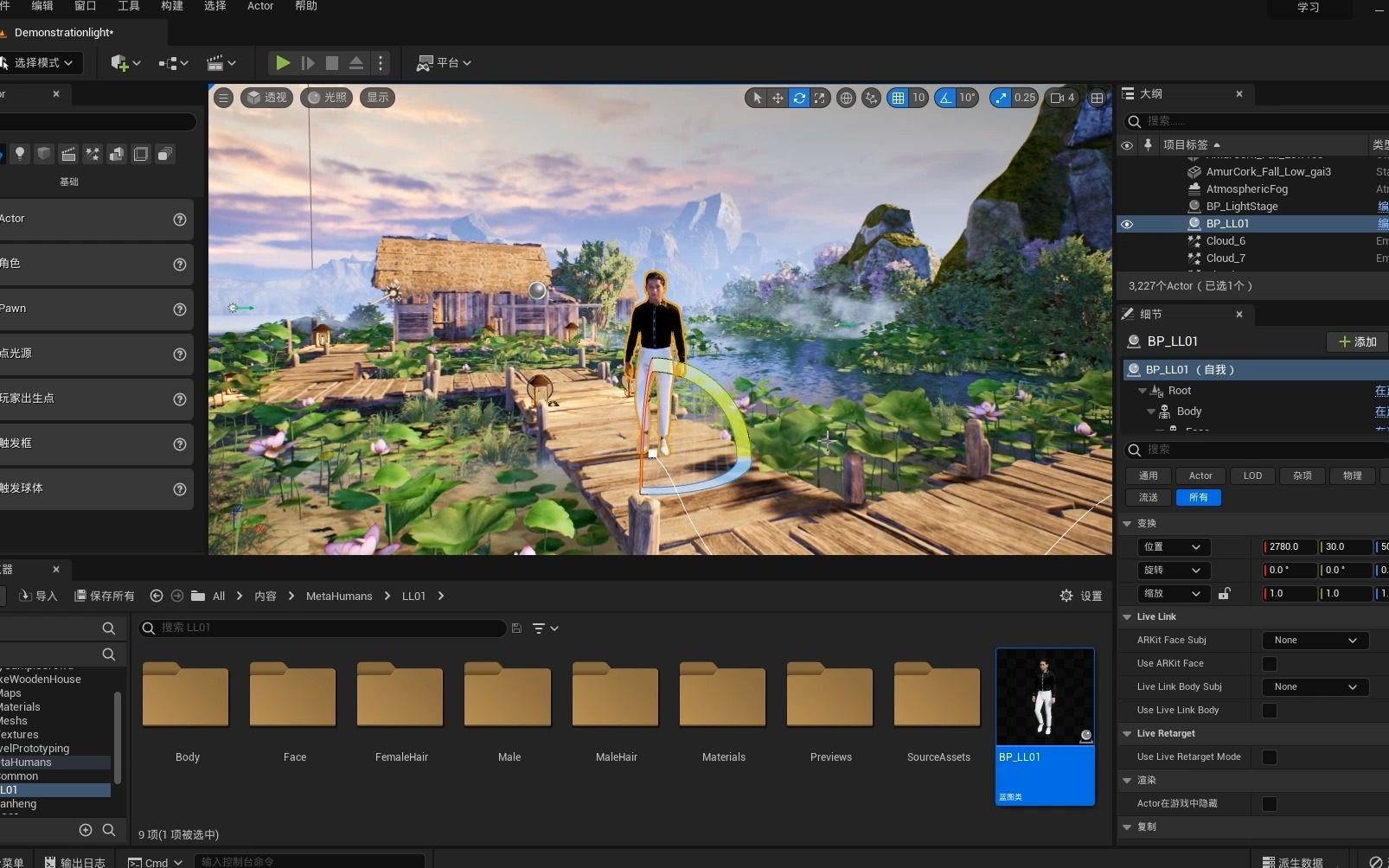The image size is (1389, 868).
Task: Open the play options three-dot menu
Action: (x=381, y=63)
